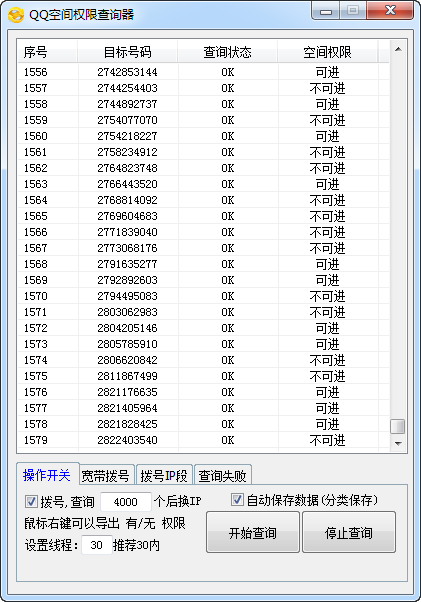421x602 pixels.
Task: Select row 1566 in the list
Action: [x=203, y=232]
